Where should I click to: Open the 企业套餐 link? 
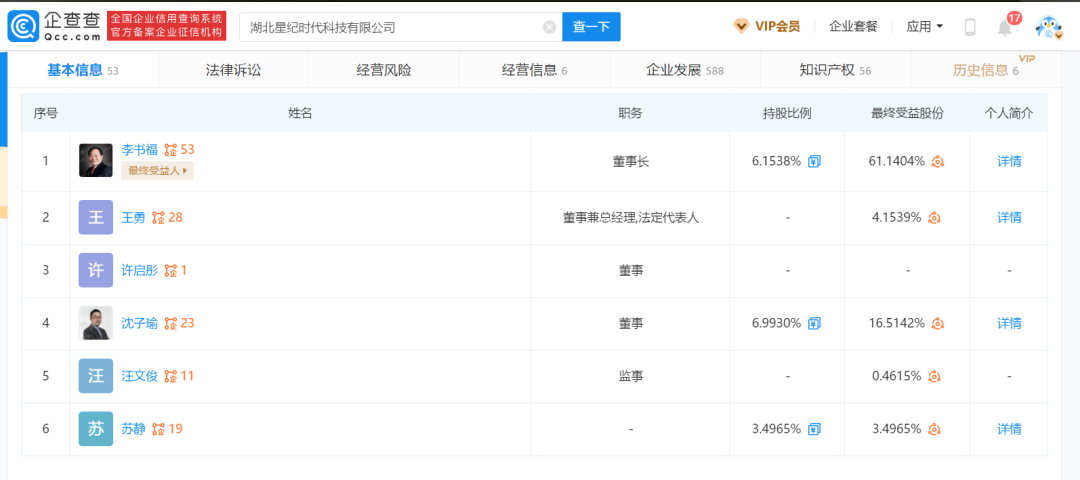(853, 27)
